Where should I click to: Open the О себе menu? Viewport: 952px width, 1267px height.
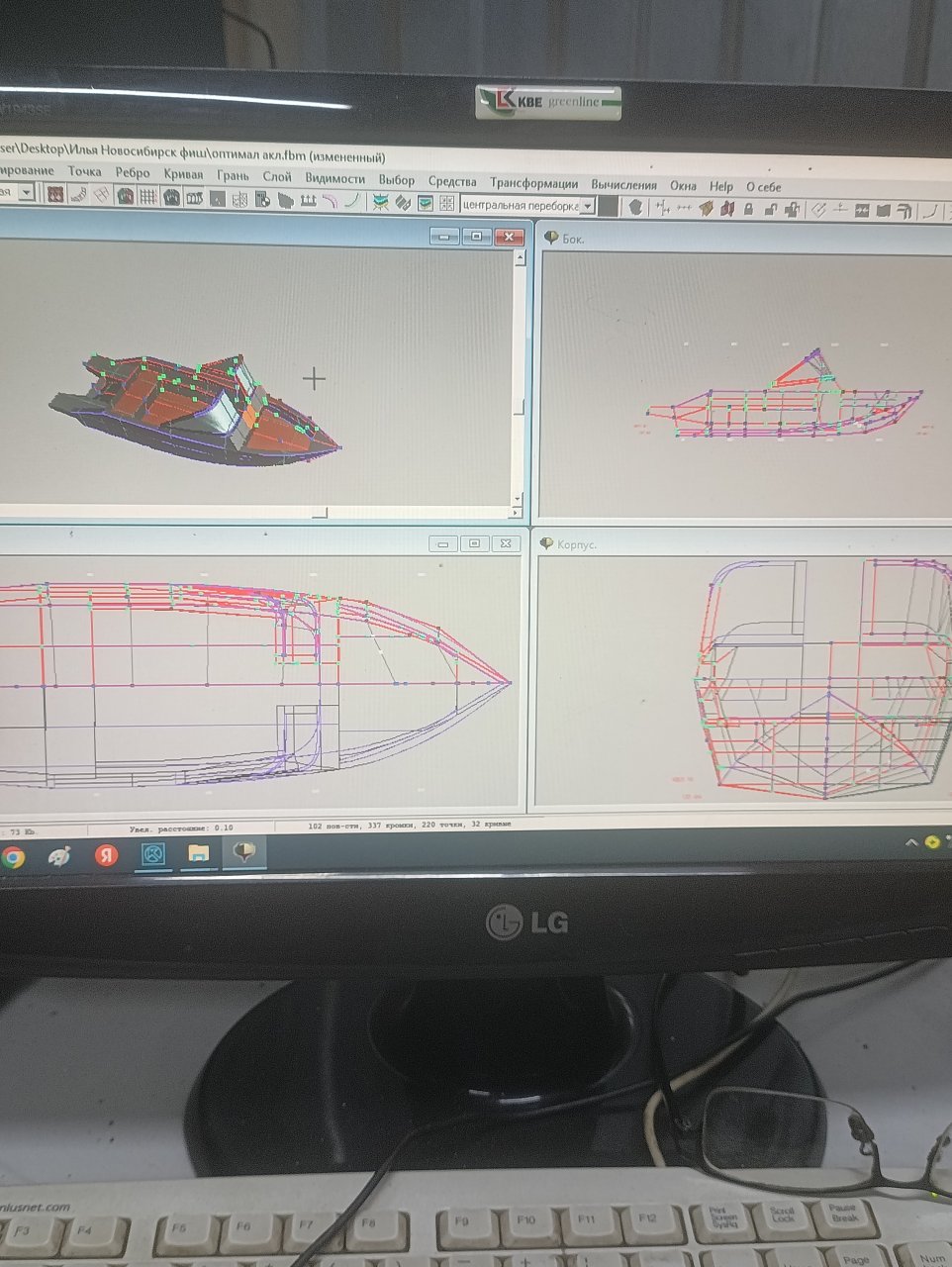[764, 187]
